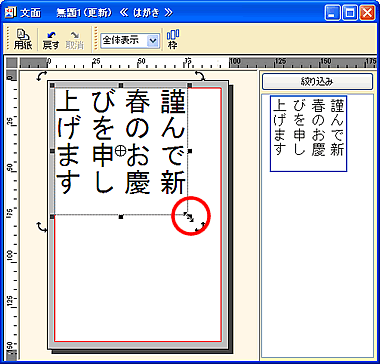
Task: Click the 謹 character in the text frame
Action: [x=173, y=101]
